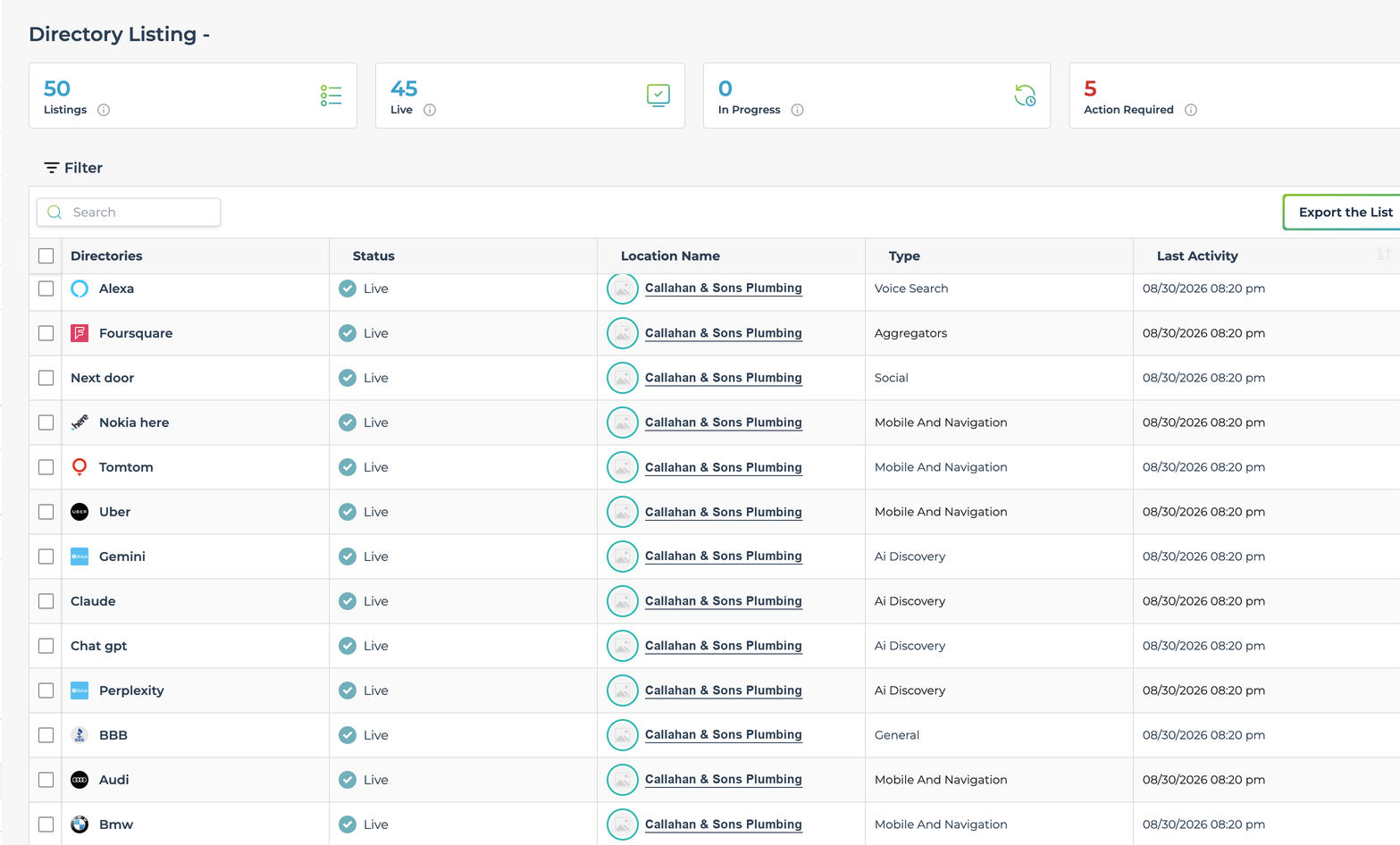Click the Location Name column header

pyautogui.click(x=670, y=256)
